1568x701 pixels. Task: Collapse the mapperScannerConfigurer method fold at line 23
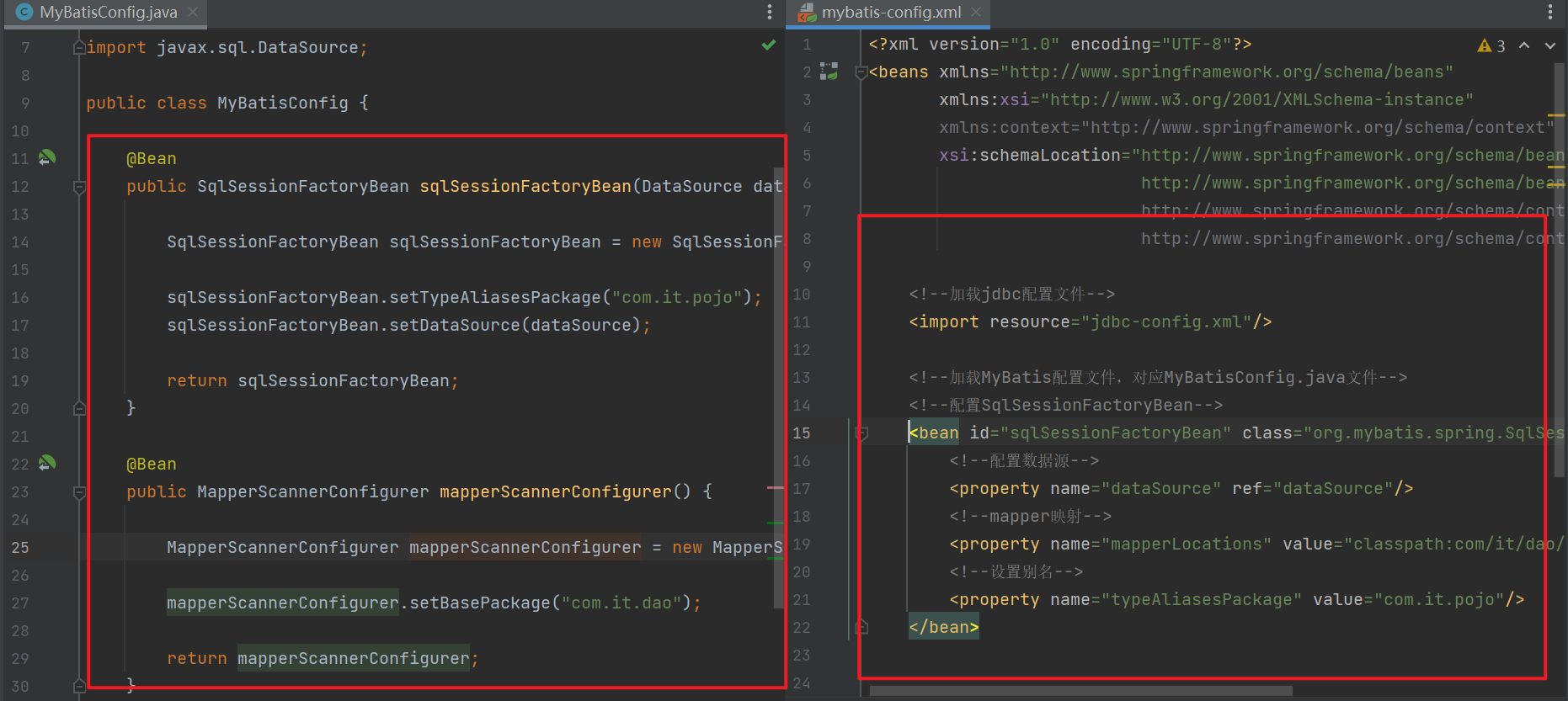(79, 492)
